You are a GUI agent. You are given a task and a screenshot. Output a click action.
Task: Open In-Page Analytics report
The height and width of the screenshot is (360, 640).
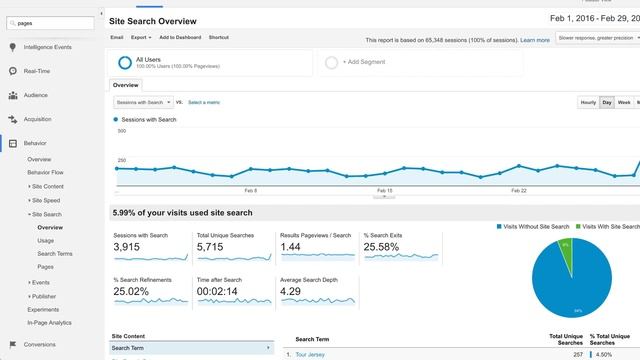coord(49,322)
